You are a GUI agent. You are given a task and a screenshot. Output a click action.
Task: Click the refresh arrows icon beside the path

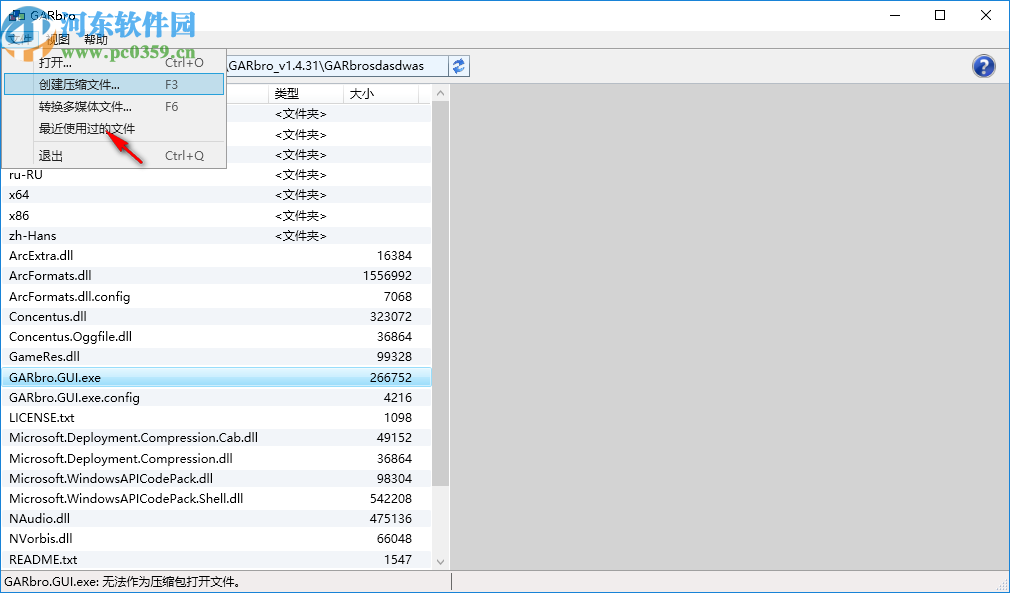tap(459, 66)
